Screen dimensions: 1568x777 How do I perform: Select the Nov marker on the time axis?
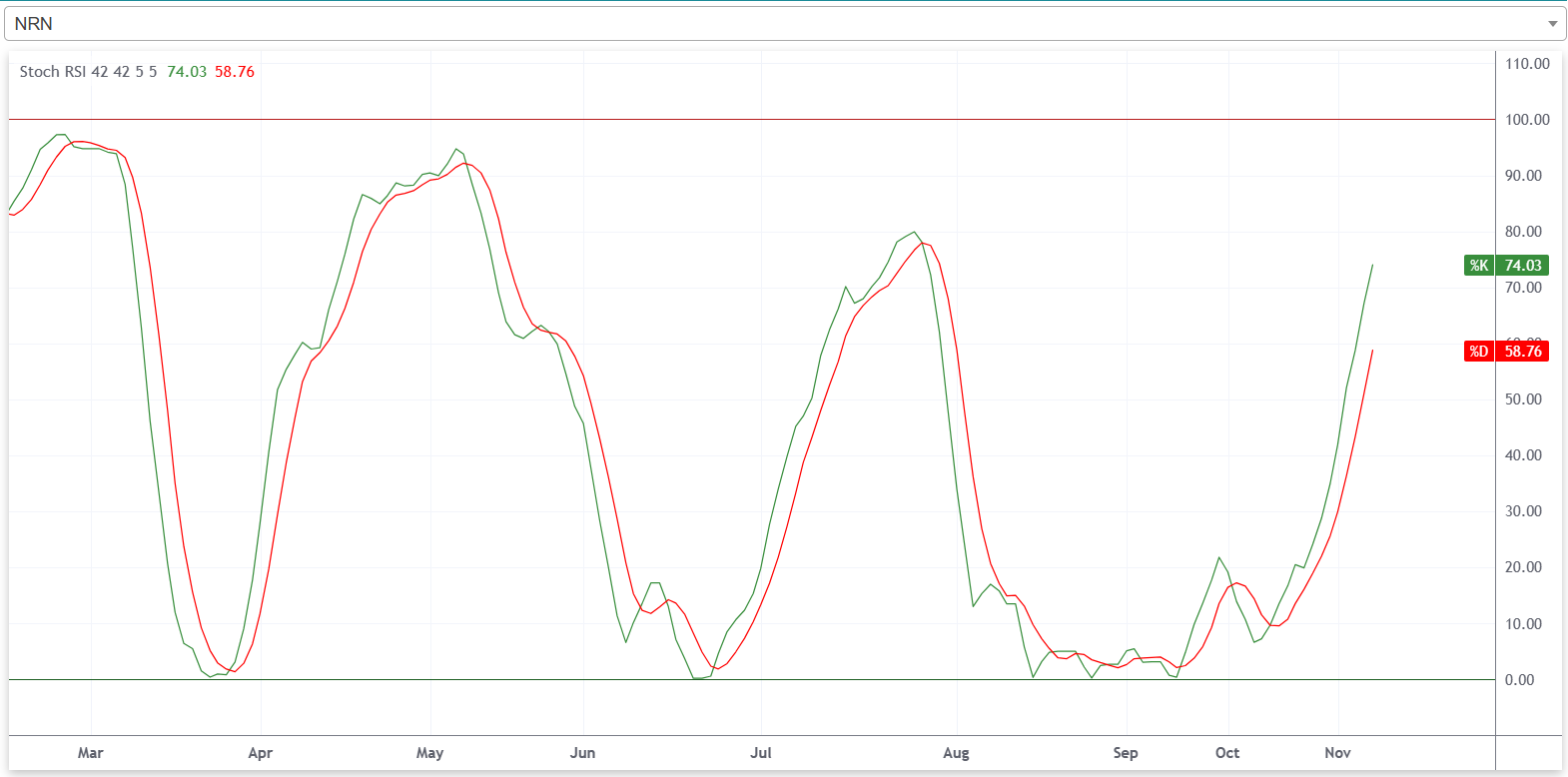click(1337, 753)
